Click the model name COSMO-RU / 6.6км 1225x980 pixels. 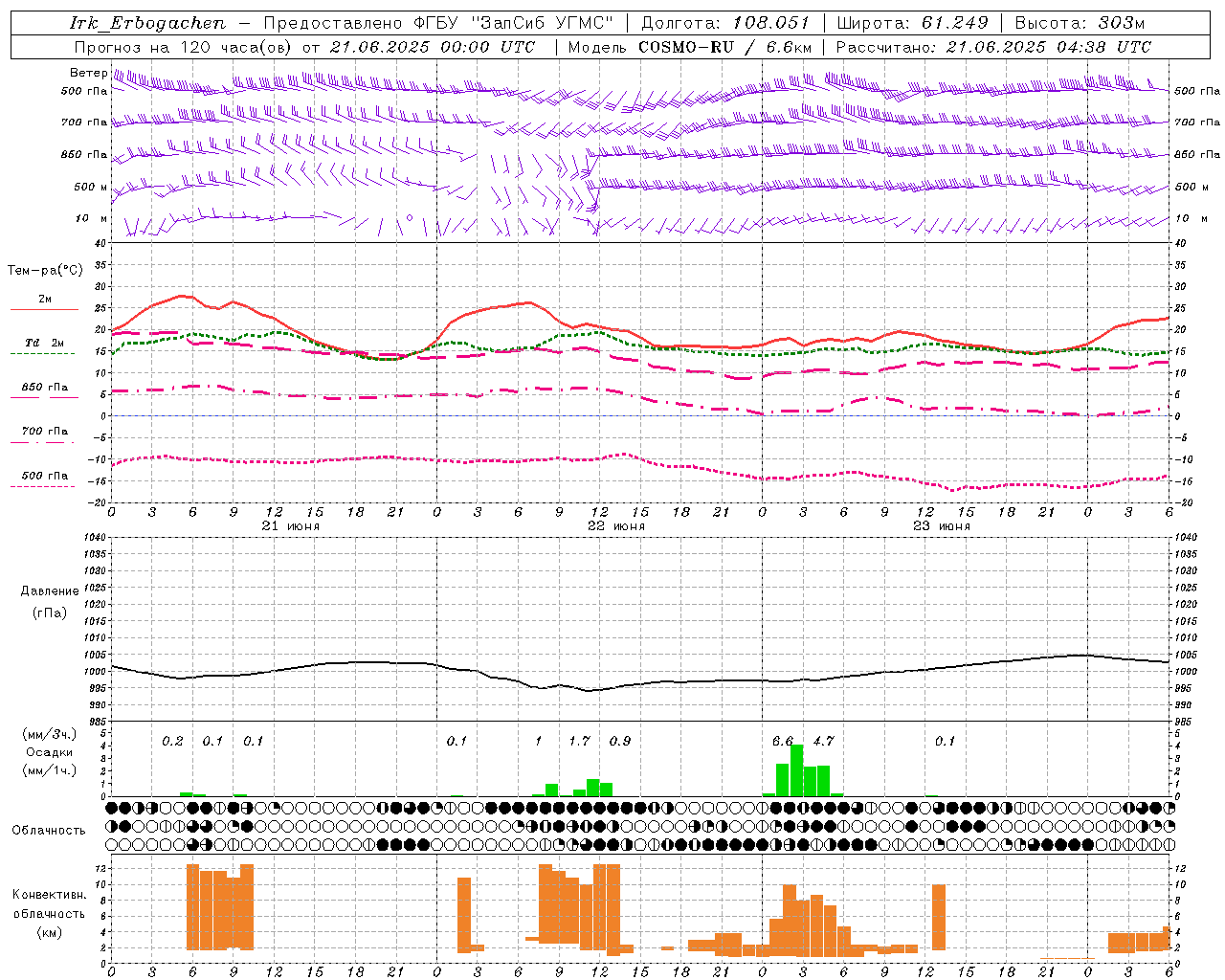(725, 47)
